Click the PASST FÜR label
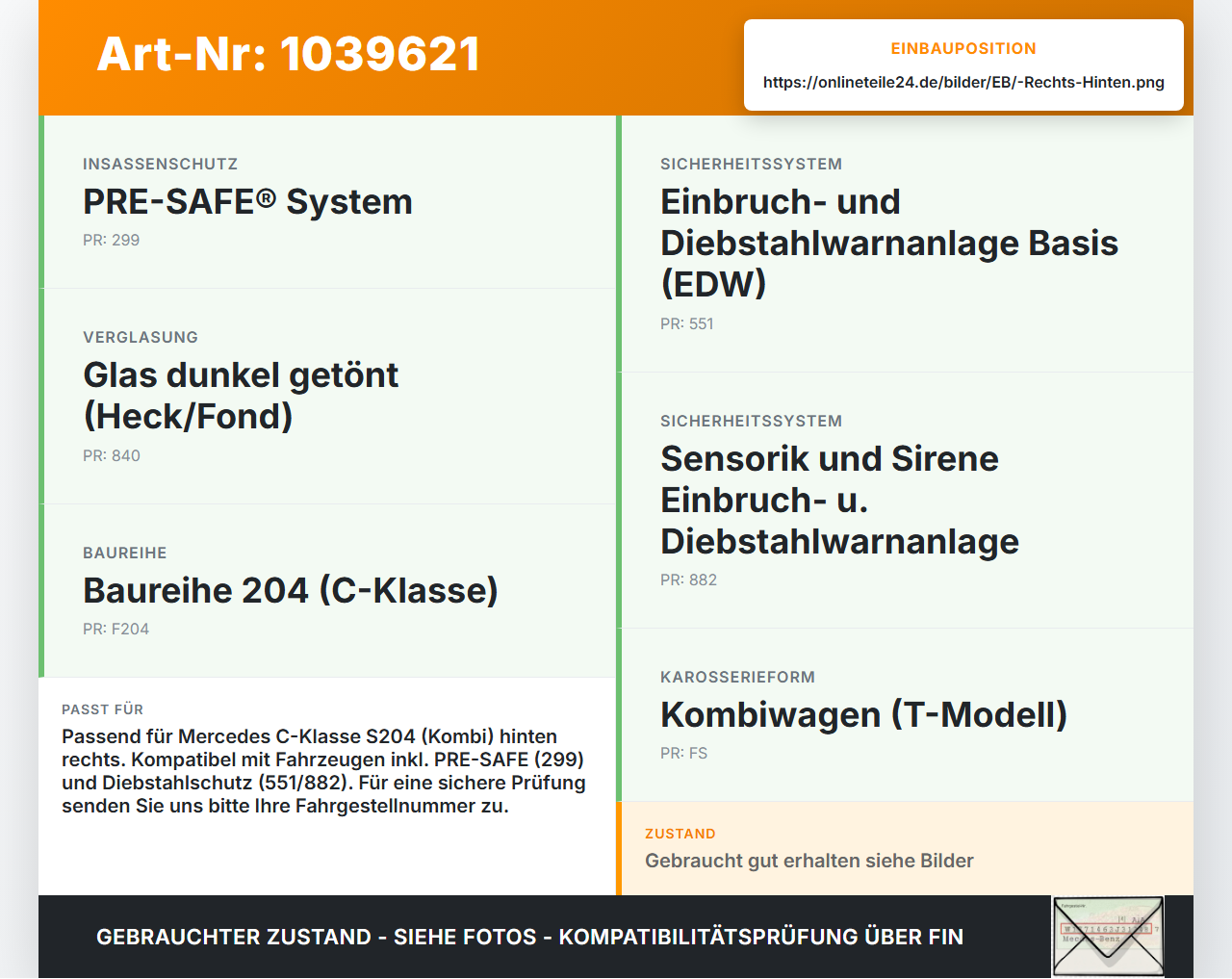The width and height of the screenshot is (1232, 979). 102,709
